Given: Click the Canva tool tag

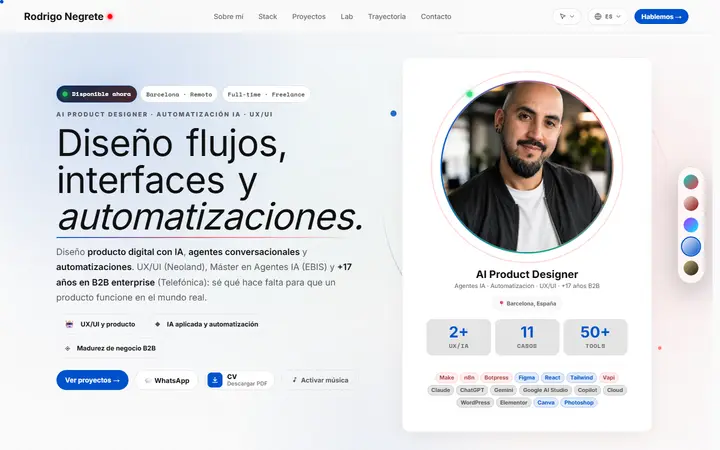Looking at the screenshot, I should [546, 403].
